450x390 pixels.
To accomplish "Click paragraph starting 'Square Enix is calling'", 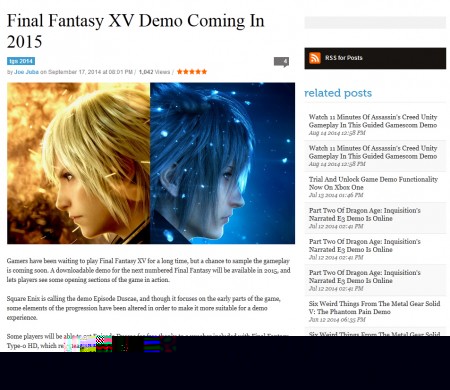I will click(143, 308).
